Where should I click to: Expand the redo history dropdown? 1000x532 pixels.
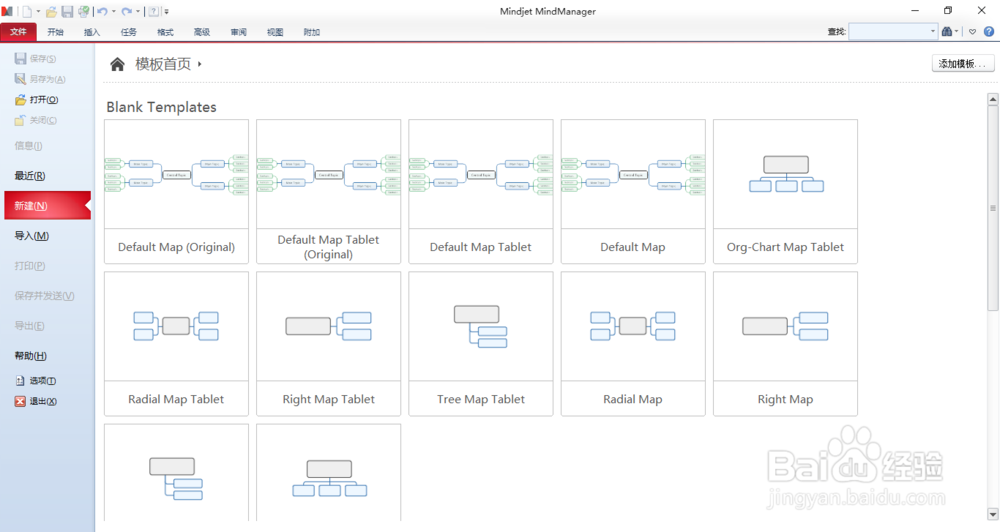138,11
